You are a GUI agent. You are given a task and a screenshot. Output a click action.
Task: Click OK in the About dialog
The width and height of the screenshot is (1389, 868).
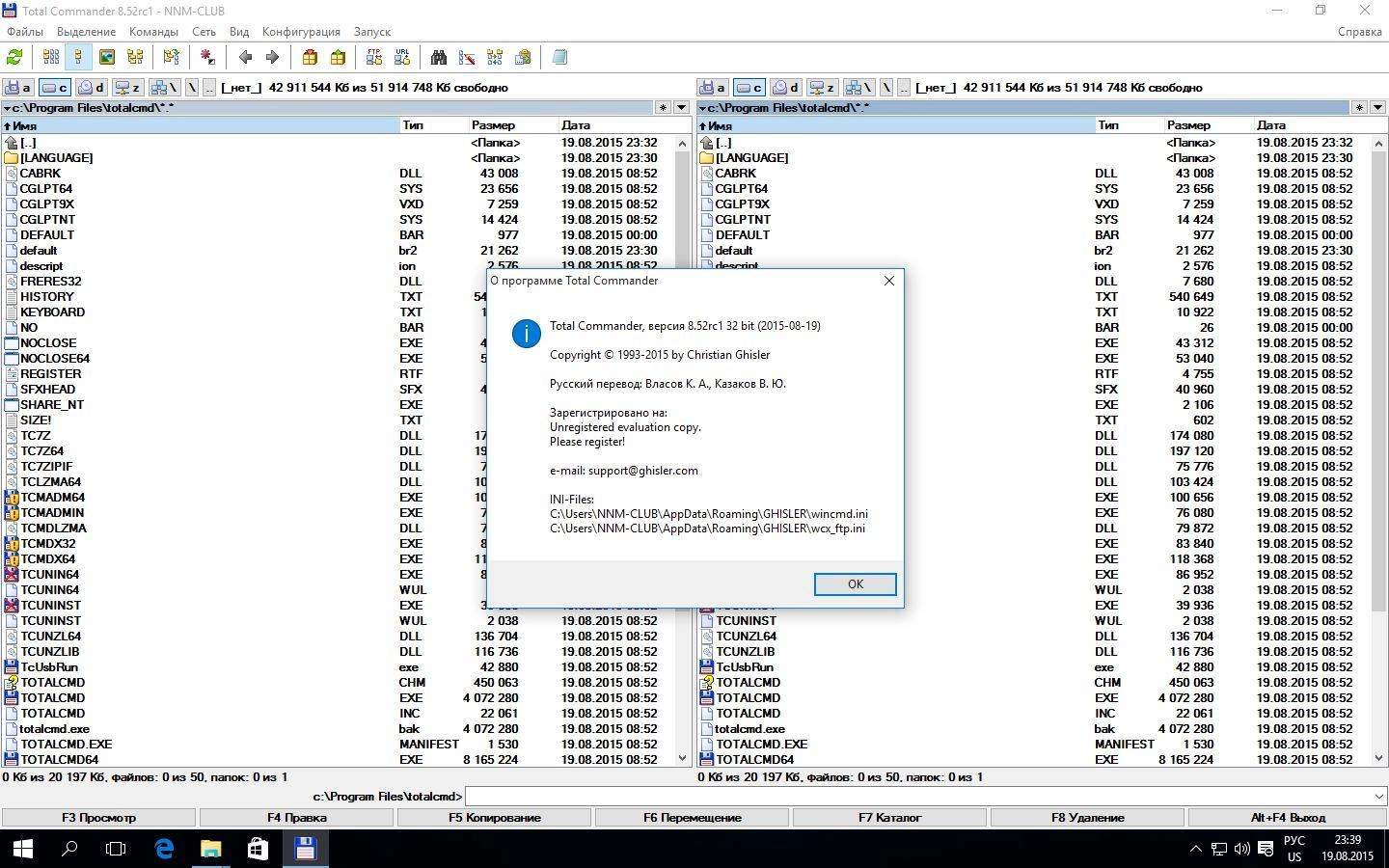(x=855, y=584)
